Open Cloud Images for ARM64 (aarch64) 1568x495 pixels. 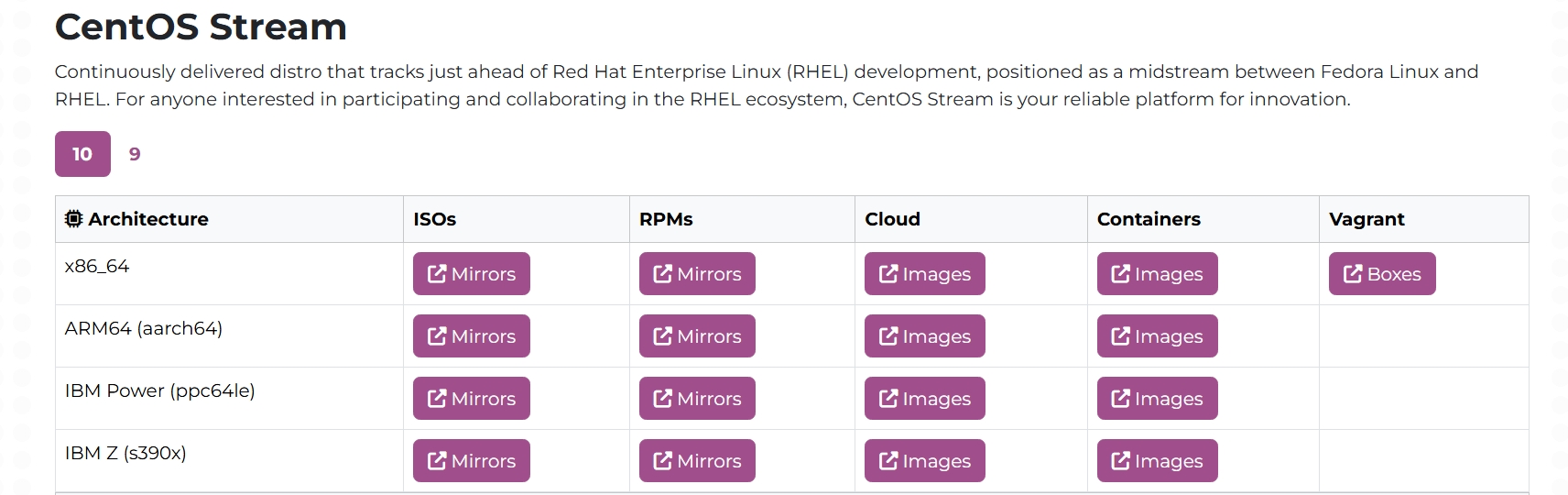[x=924, y=336]
